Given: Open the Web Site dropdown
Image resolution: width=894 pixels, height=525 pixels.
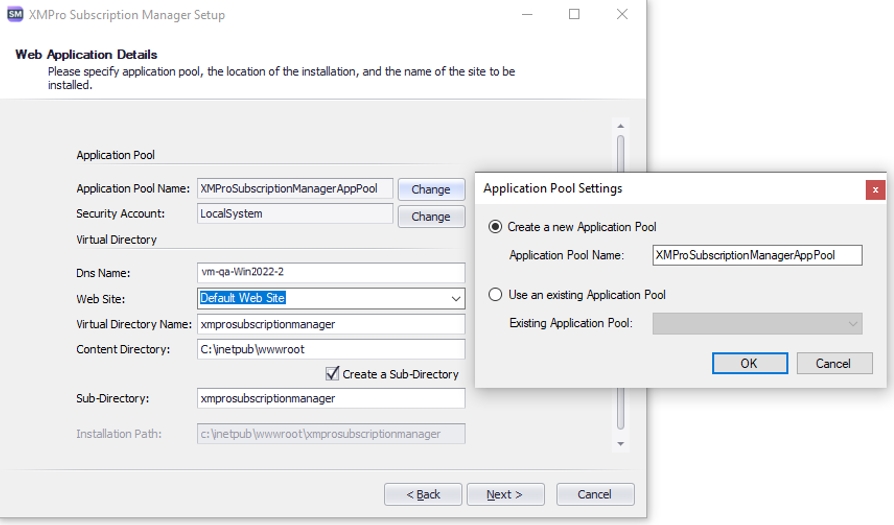Looking at the screenshot, I should [456, 298].
